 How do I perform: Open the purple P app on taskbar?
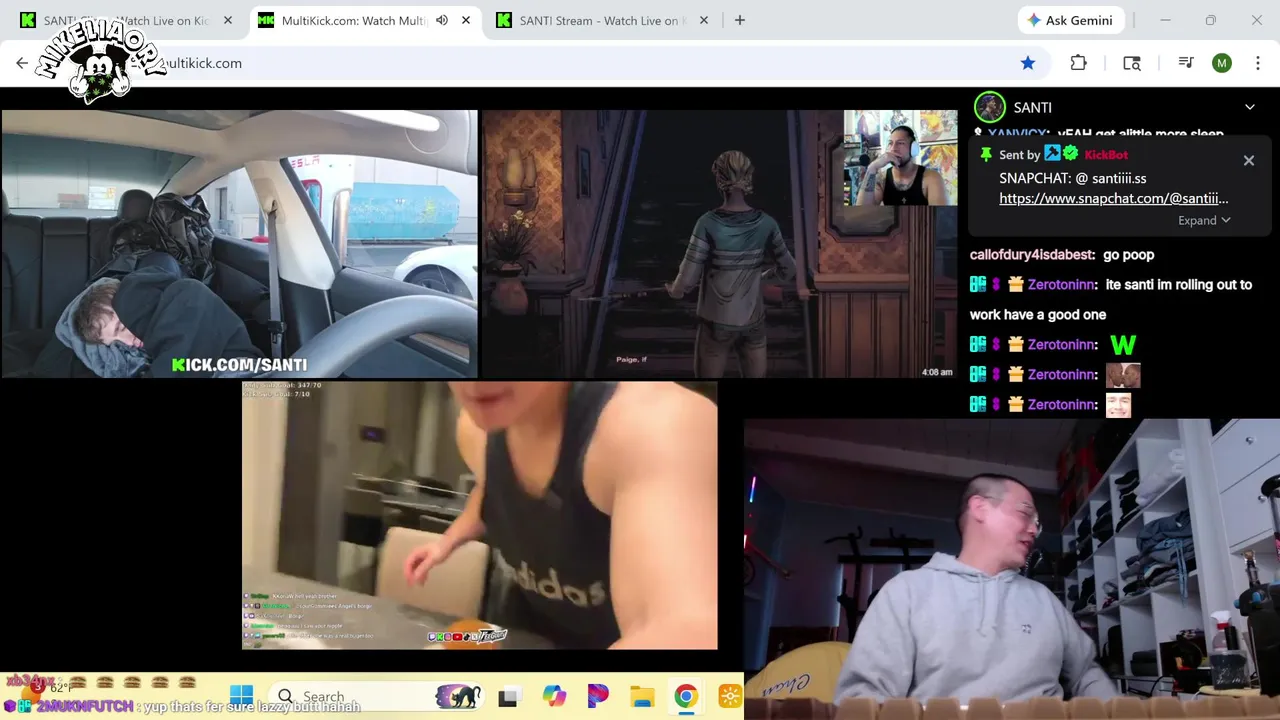(598, 696)
